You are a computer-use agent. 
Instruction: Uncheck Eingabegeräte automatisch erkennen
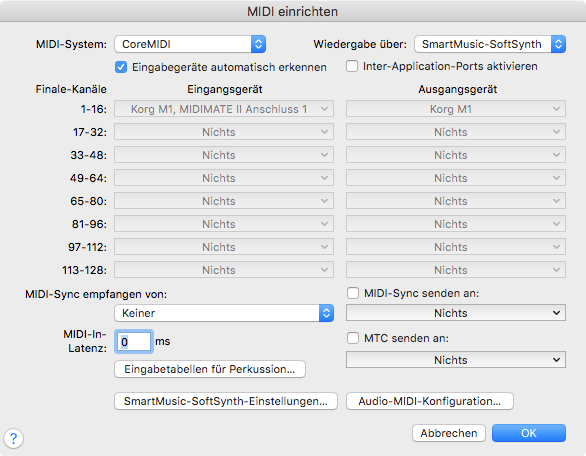121,67
